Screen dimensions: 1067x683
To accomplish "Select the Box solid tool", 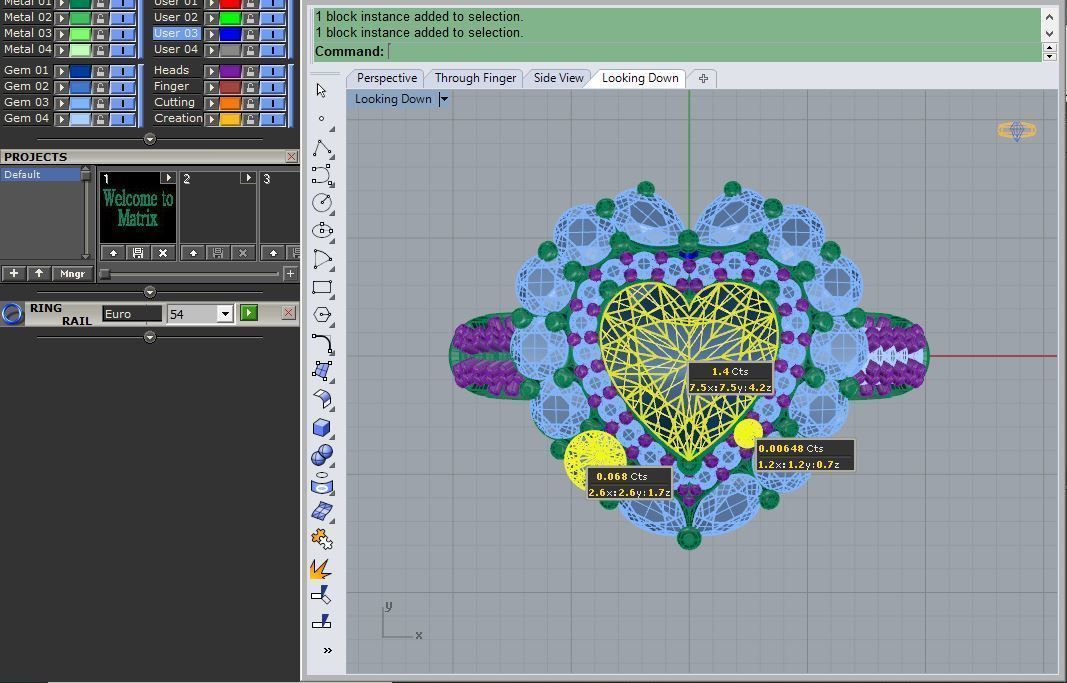I will coord(322,427).
